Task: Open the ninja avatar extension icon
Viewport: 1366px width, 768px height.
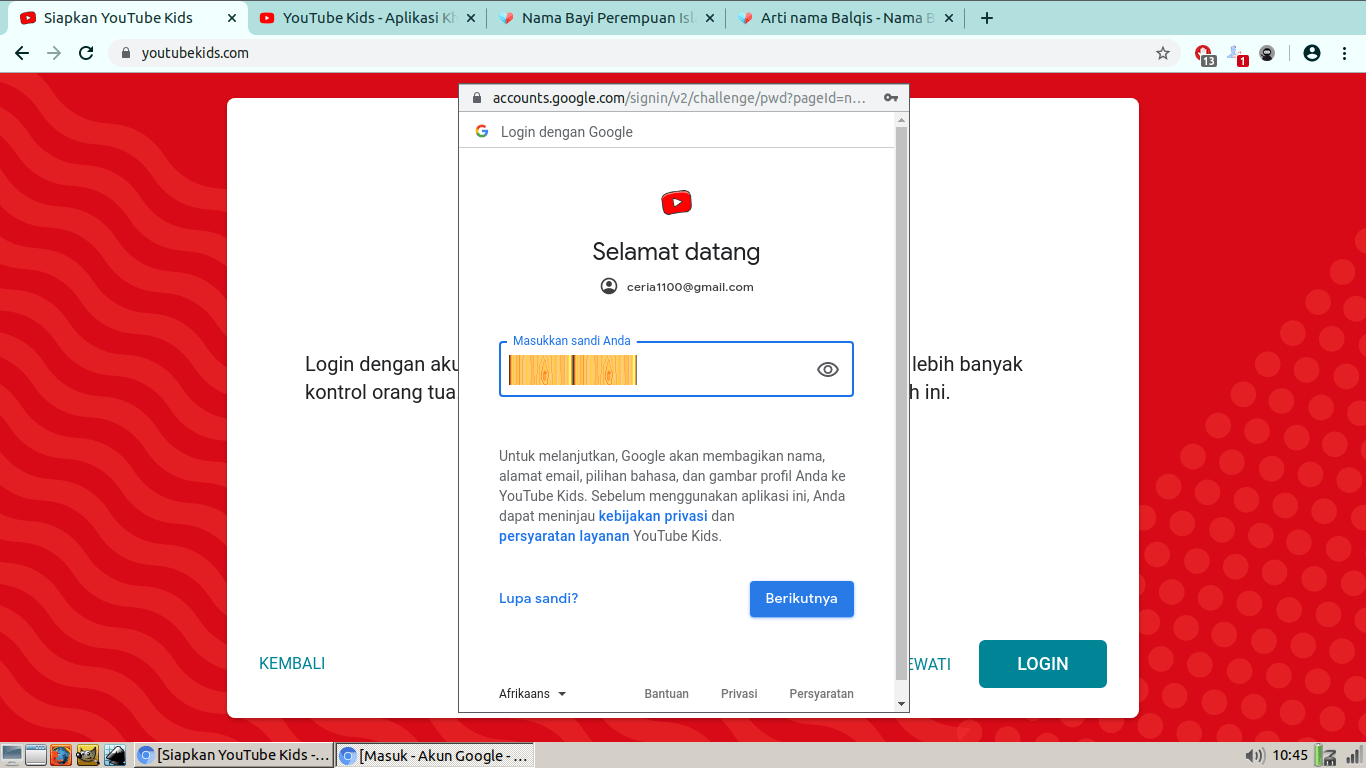Action: coord(1267,53)
